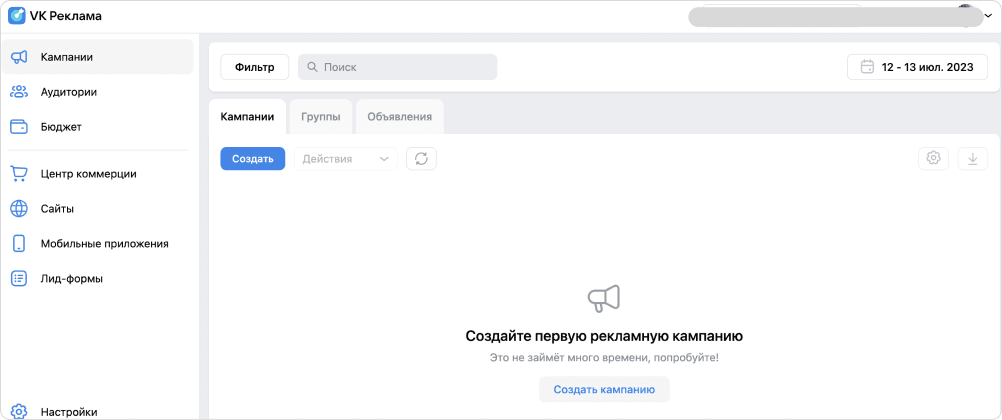Open the Аудитории people icon

point(19,92)
